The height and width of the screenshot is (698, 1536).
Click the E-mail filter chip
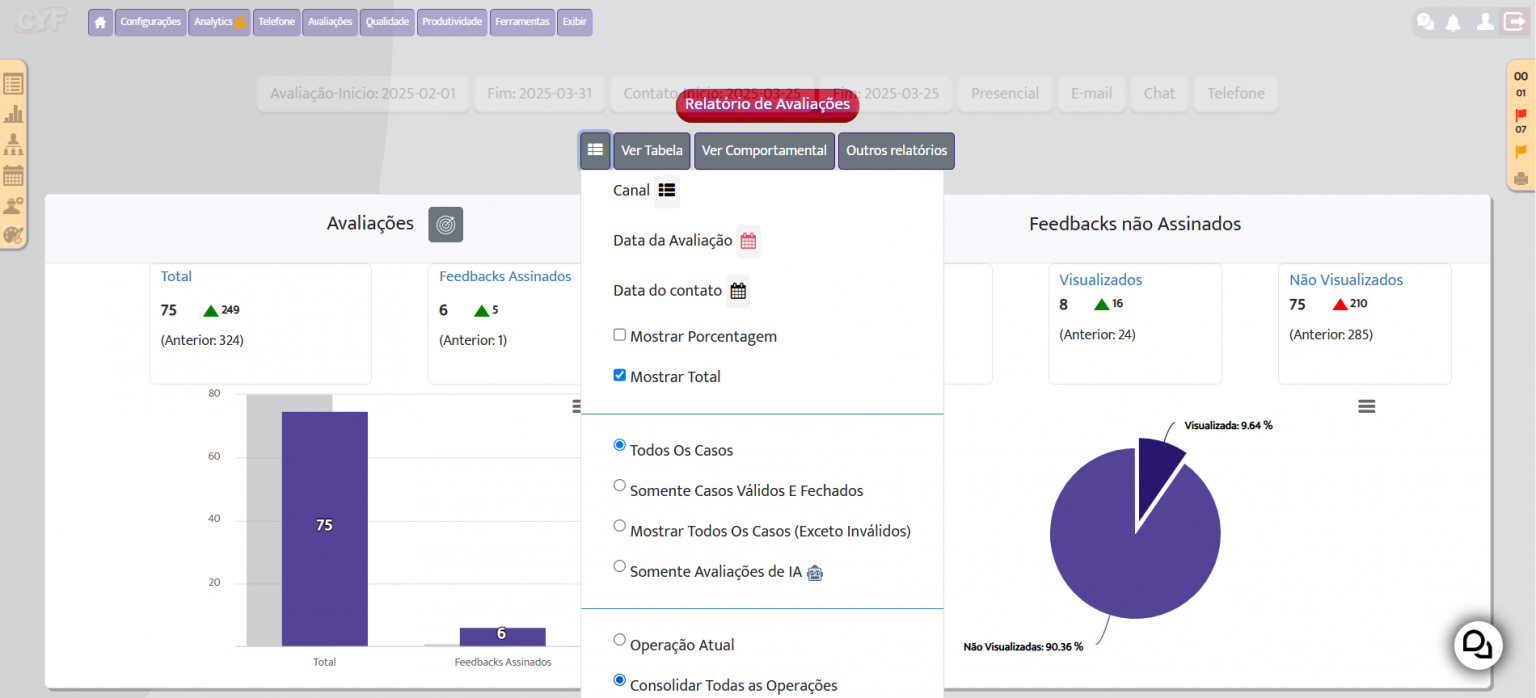pyautogui.click(x=1091, y=94)
